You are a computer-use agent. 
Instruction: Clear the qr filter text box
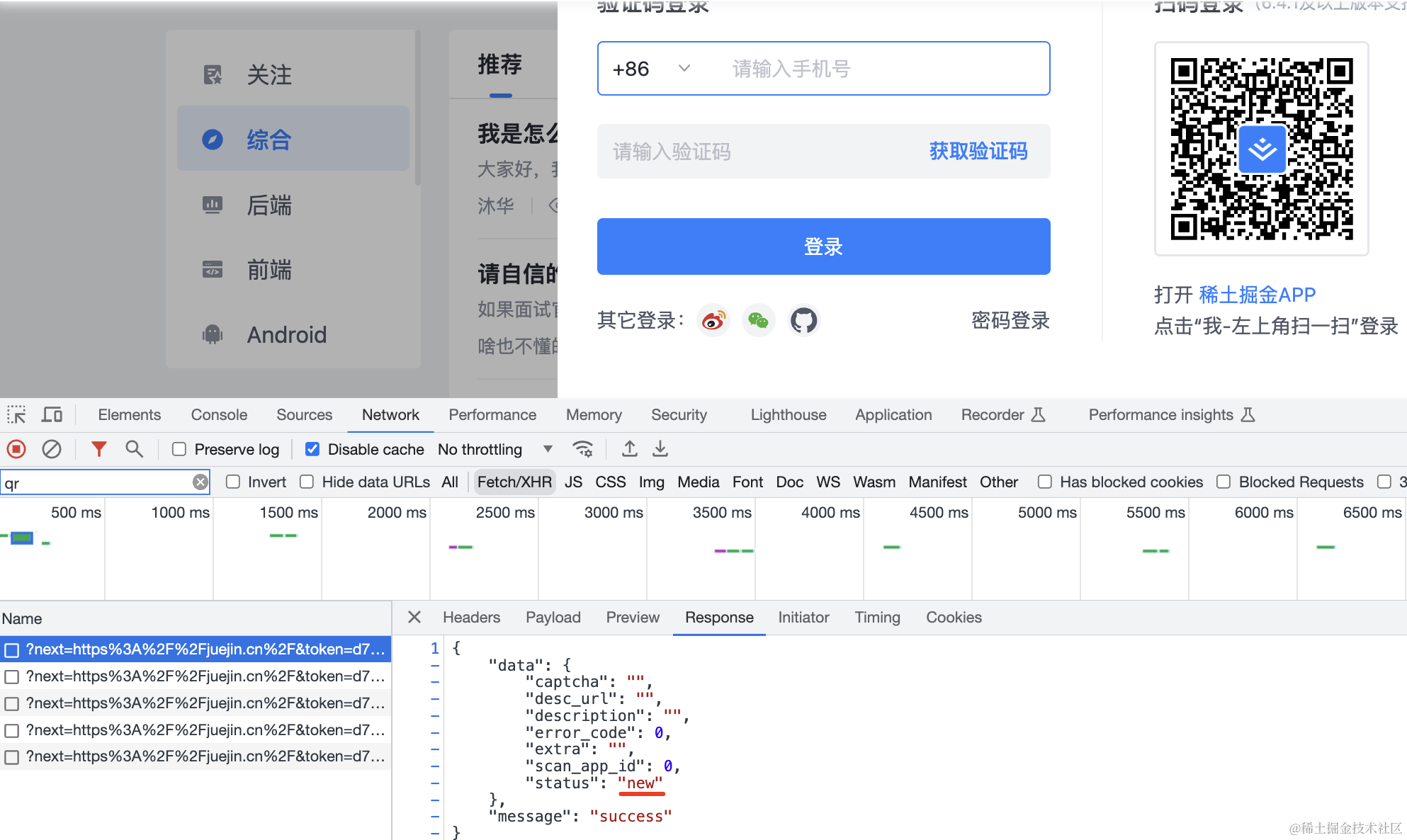pos(200,482)
